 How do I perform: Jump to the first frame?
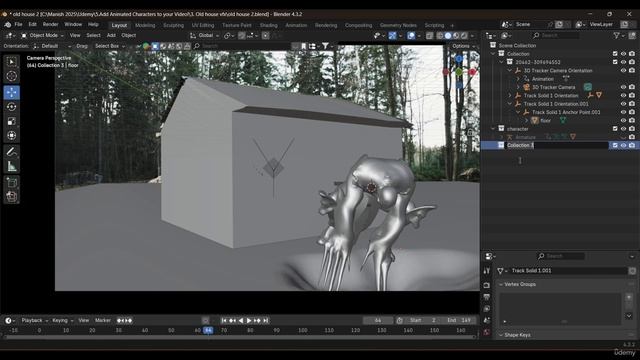(224, 321)
